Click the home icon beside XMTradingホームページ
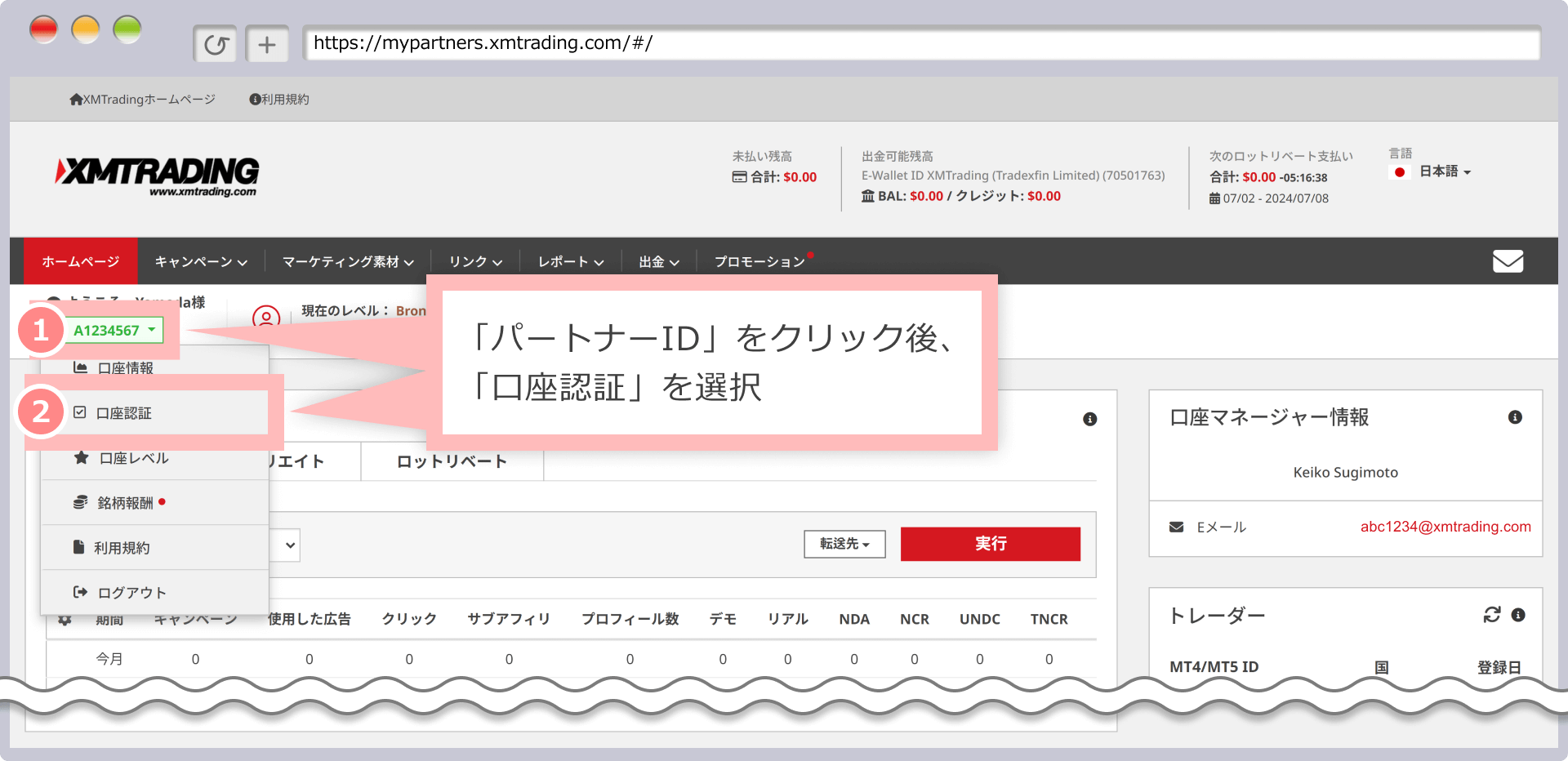 point(75,99)
